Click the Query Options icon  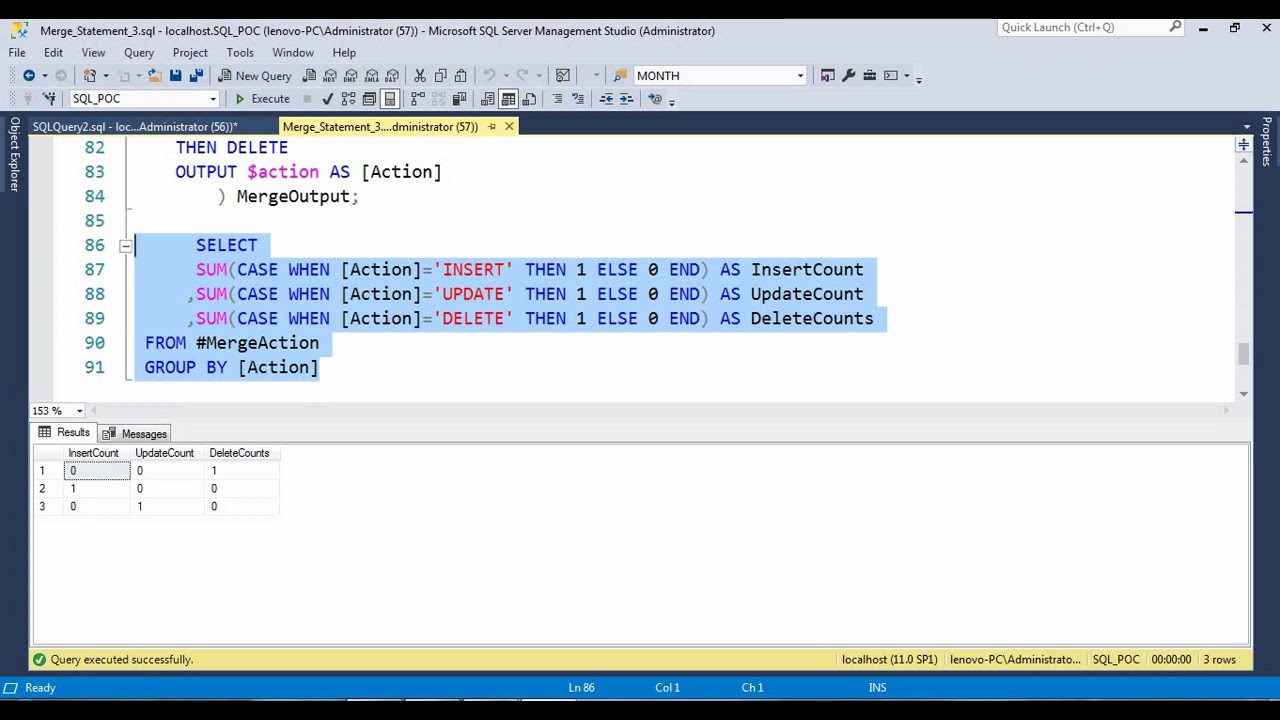[x=369, y=99]
